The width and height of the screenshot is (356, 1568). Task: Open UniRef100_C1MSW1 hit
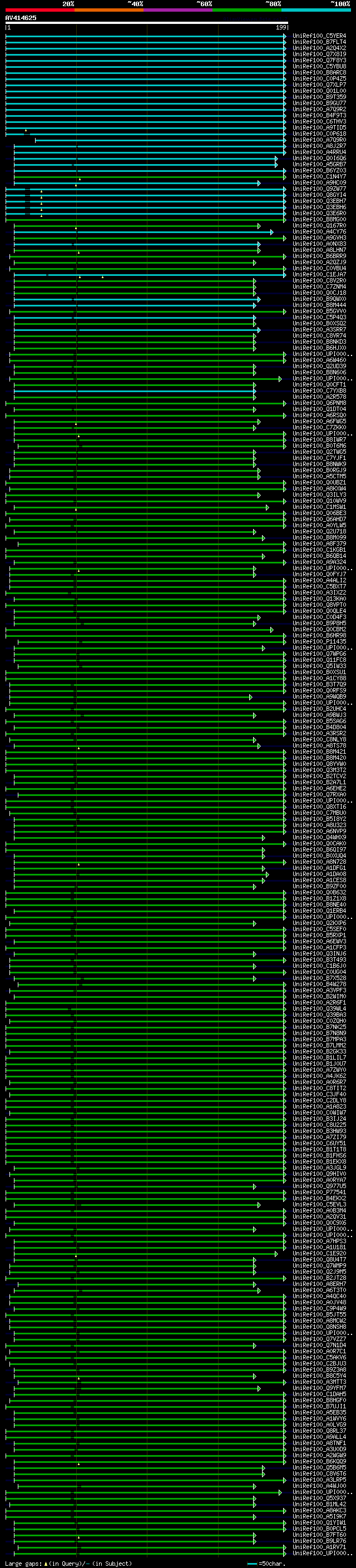pos(319,507)
